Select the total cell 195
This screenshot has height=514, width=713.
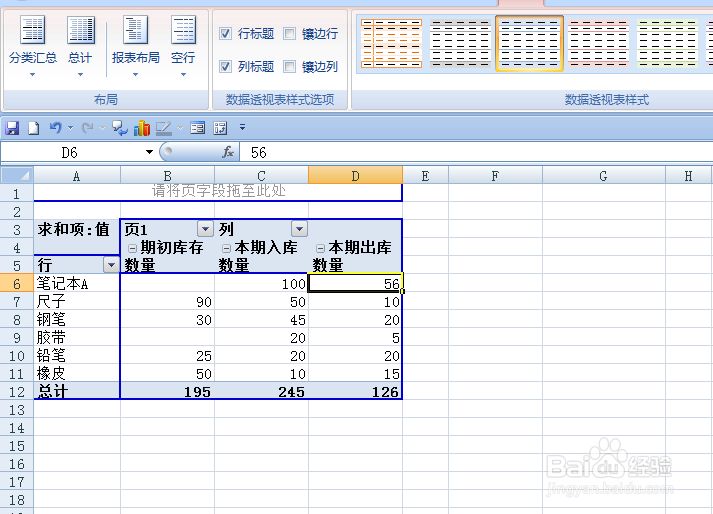[x=167, y=392]
